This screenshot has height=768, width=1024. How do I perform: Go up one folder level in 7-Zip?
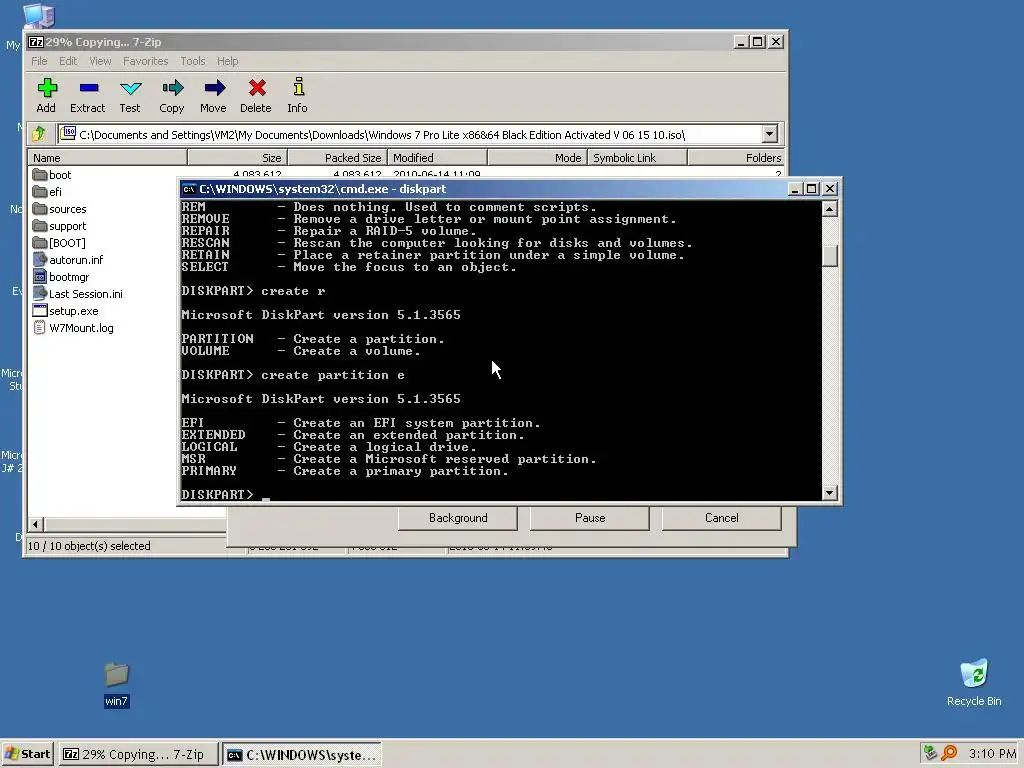pos(39,134)
